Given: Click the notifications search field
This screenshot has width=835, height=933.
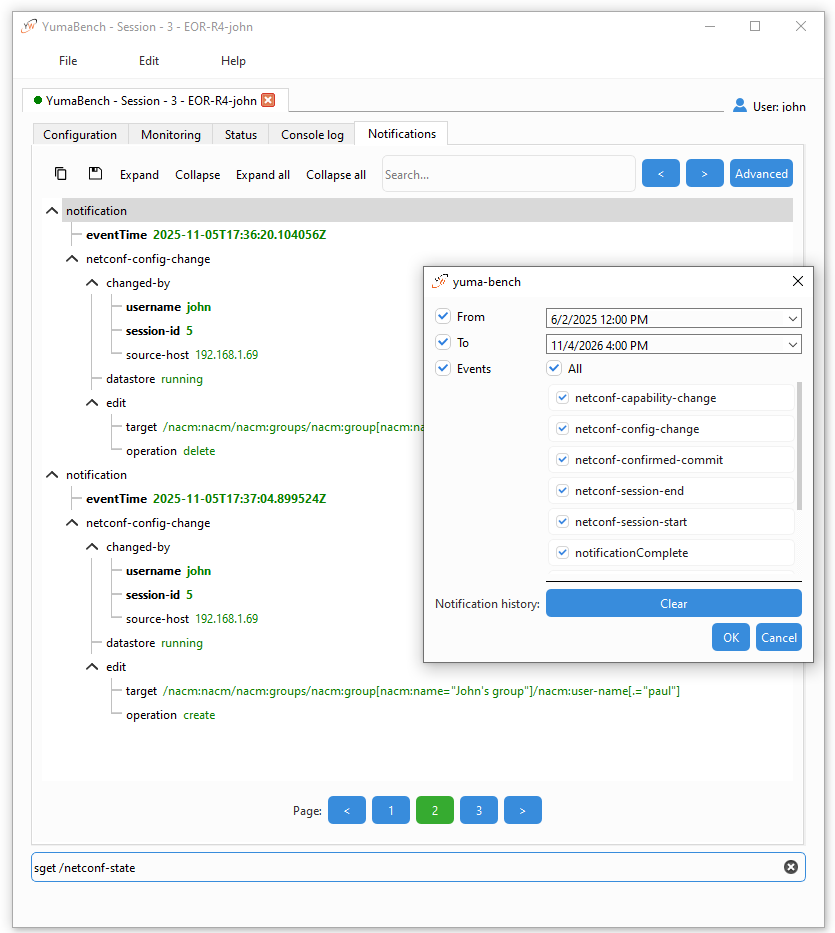Looking at the screenshot, I should pyautogui.click(x=508, y=174).
